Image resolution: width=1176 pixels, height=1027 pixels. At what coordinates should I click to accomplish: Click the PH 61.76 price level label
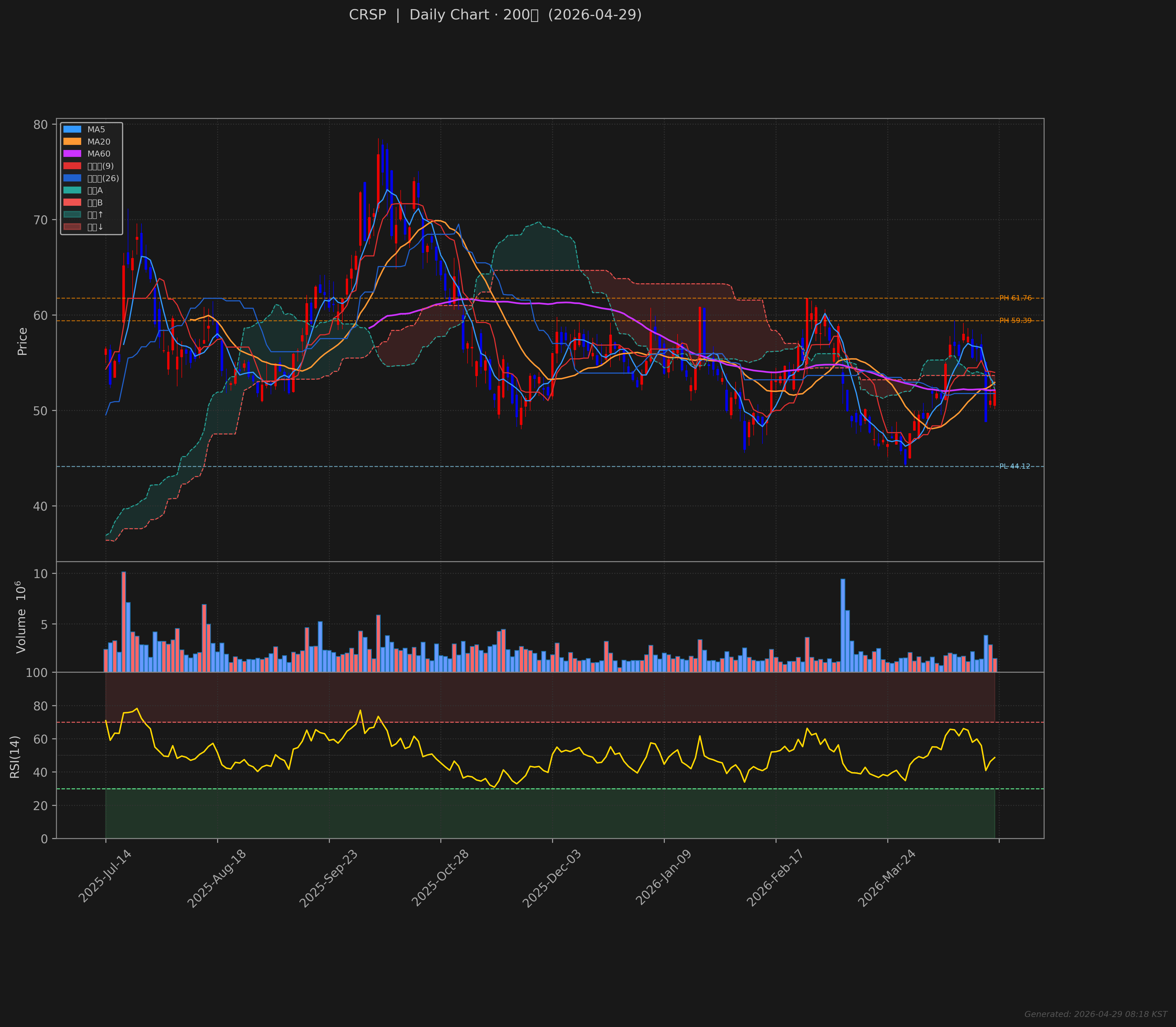(1015, 298)
